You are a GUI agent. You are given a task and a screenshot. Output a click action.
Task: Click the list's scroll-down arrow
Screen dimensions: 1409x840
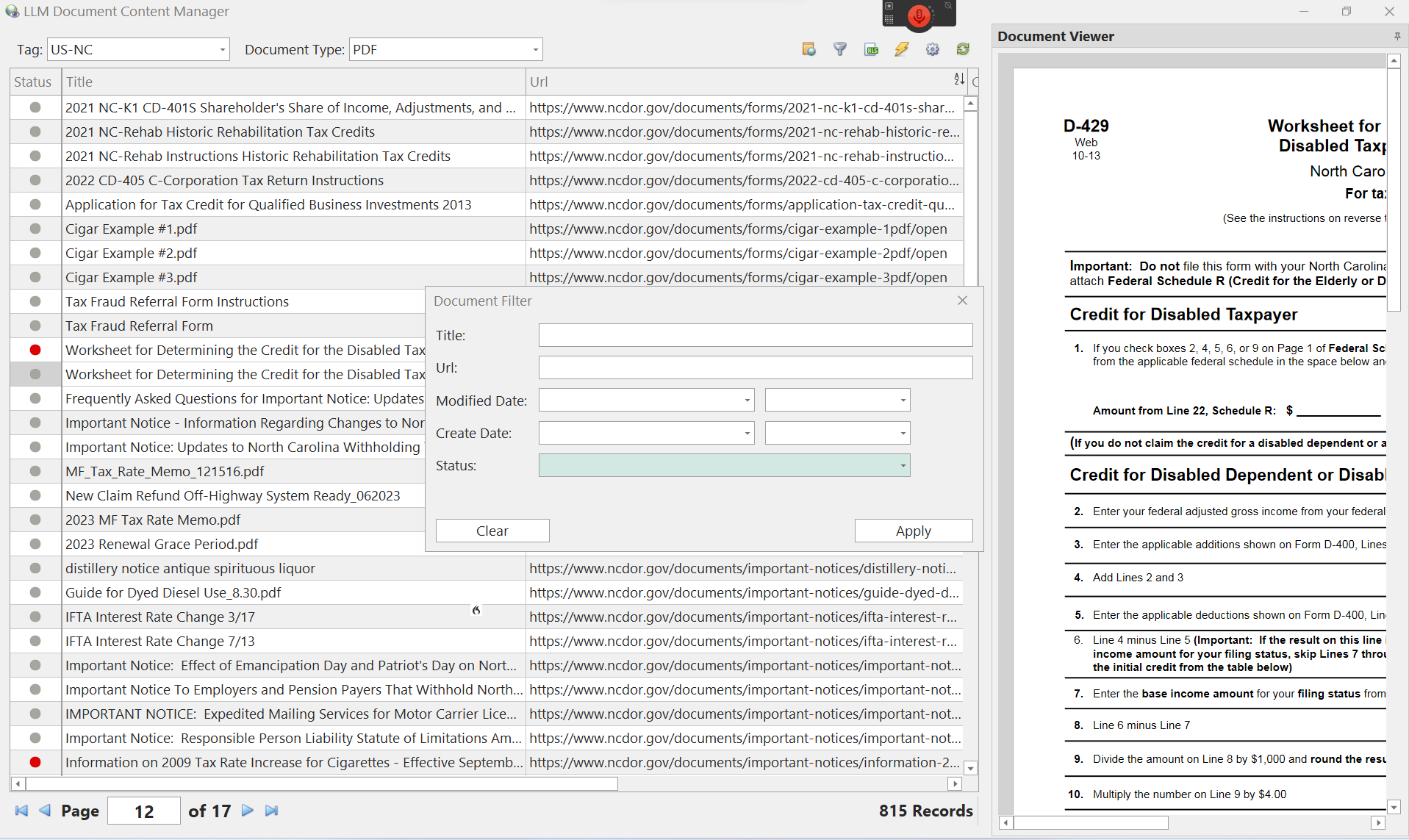[971, 768]
